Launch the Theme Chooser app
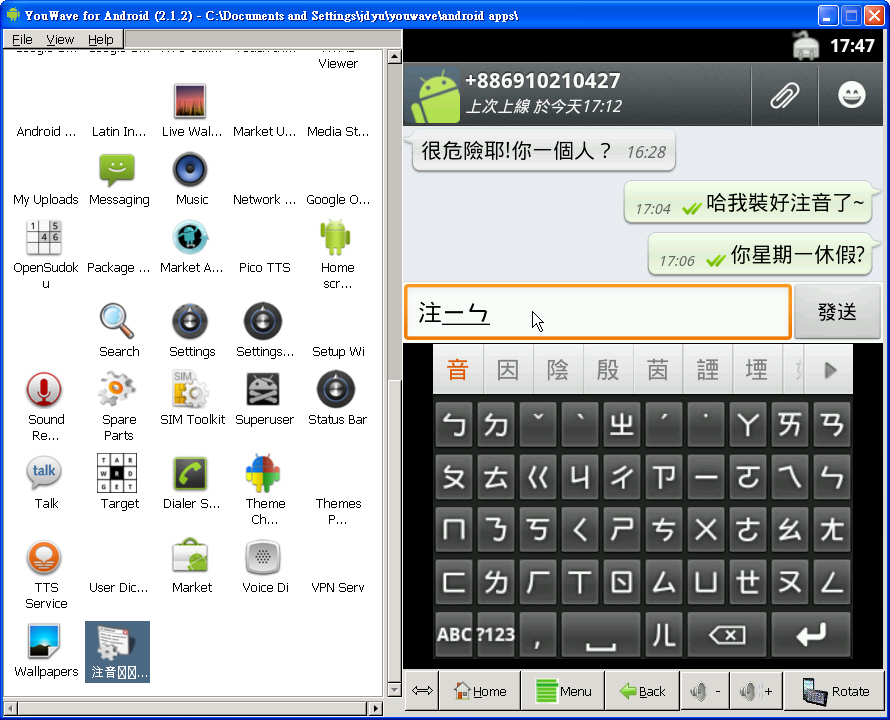890x720 pixels. click(x=262, y=473)
